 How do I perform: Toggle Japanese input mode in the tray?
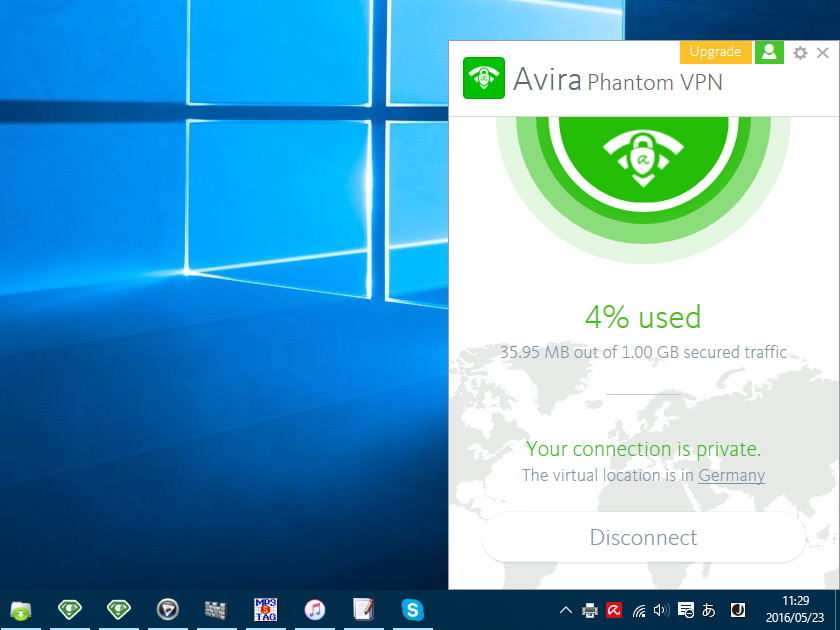tap(707, 610)
